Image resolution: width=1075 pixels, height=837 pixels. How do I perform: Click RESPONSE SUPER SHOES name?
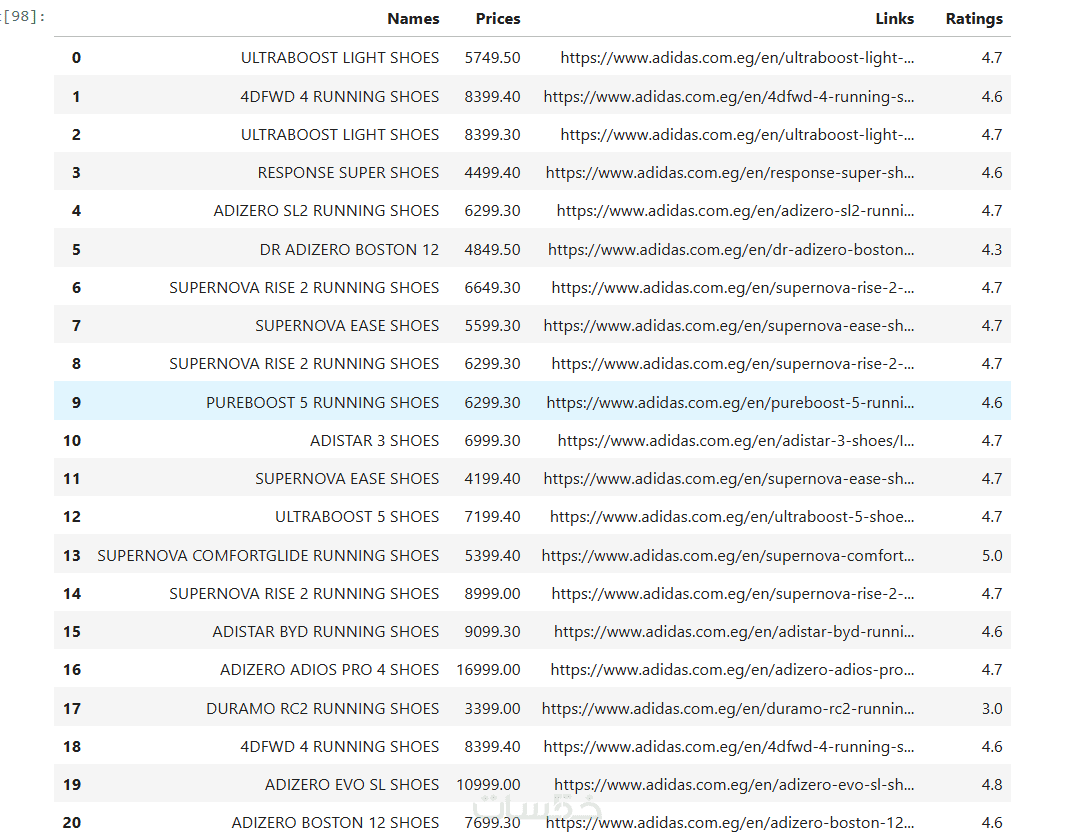click(348, 173)
